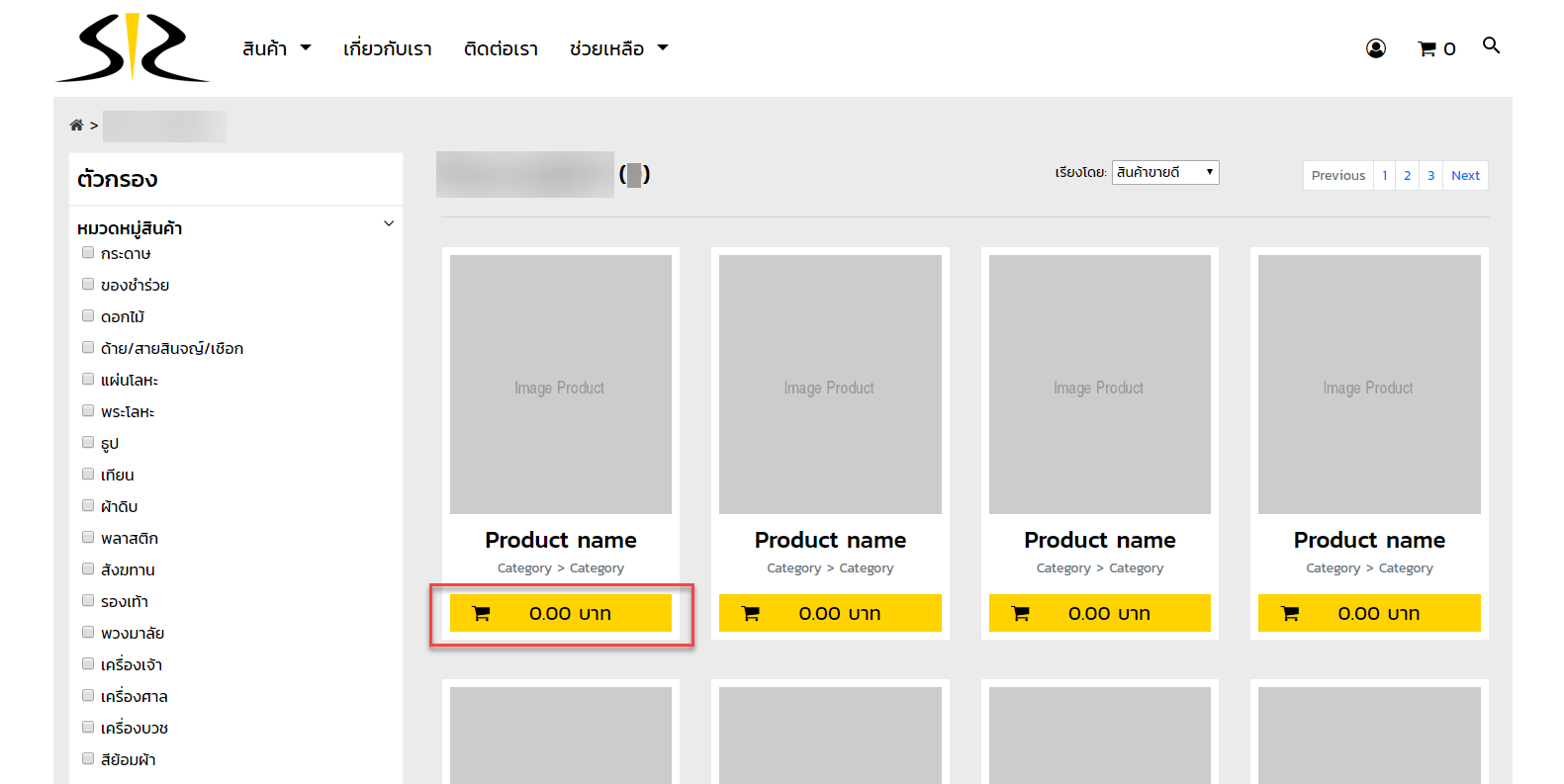The width and height of the screenshot is (1564, 784).
Task: Go to home via breadcrumb house icon
Action: pos(76,126)
